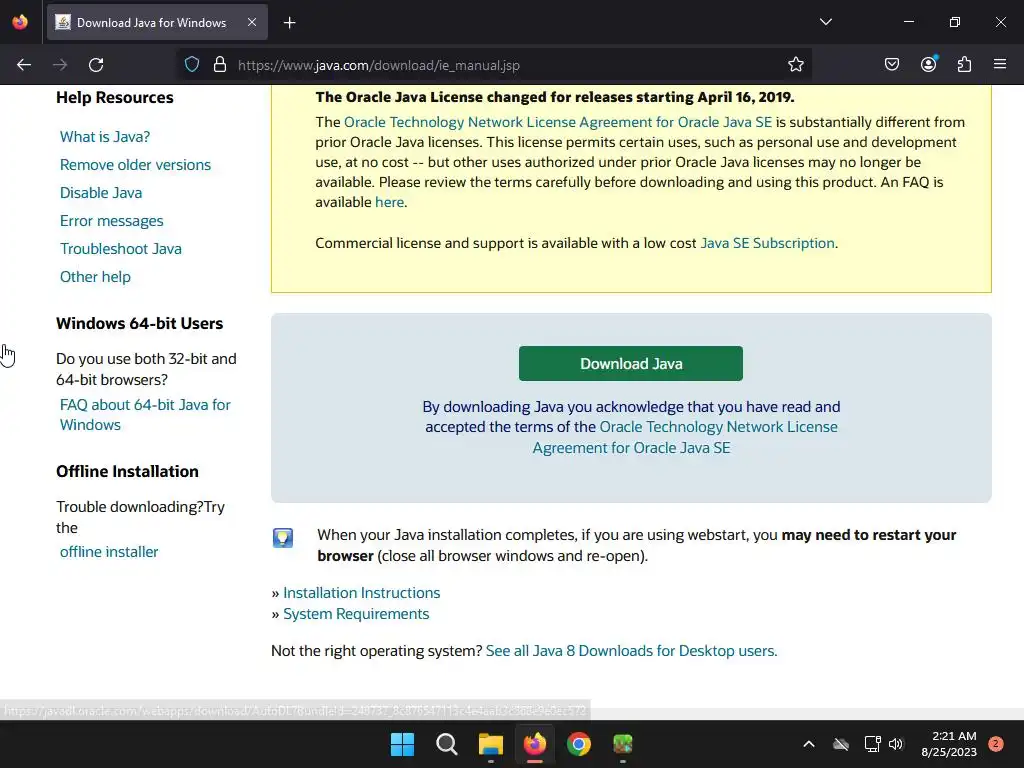
Task: Restore down the Firefox window
Action: pyautogui.click(x=955, y=22)
